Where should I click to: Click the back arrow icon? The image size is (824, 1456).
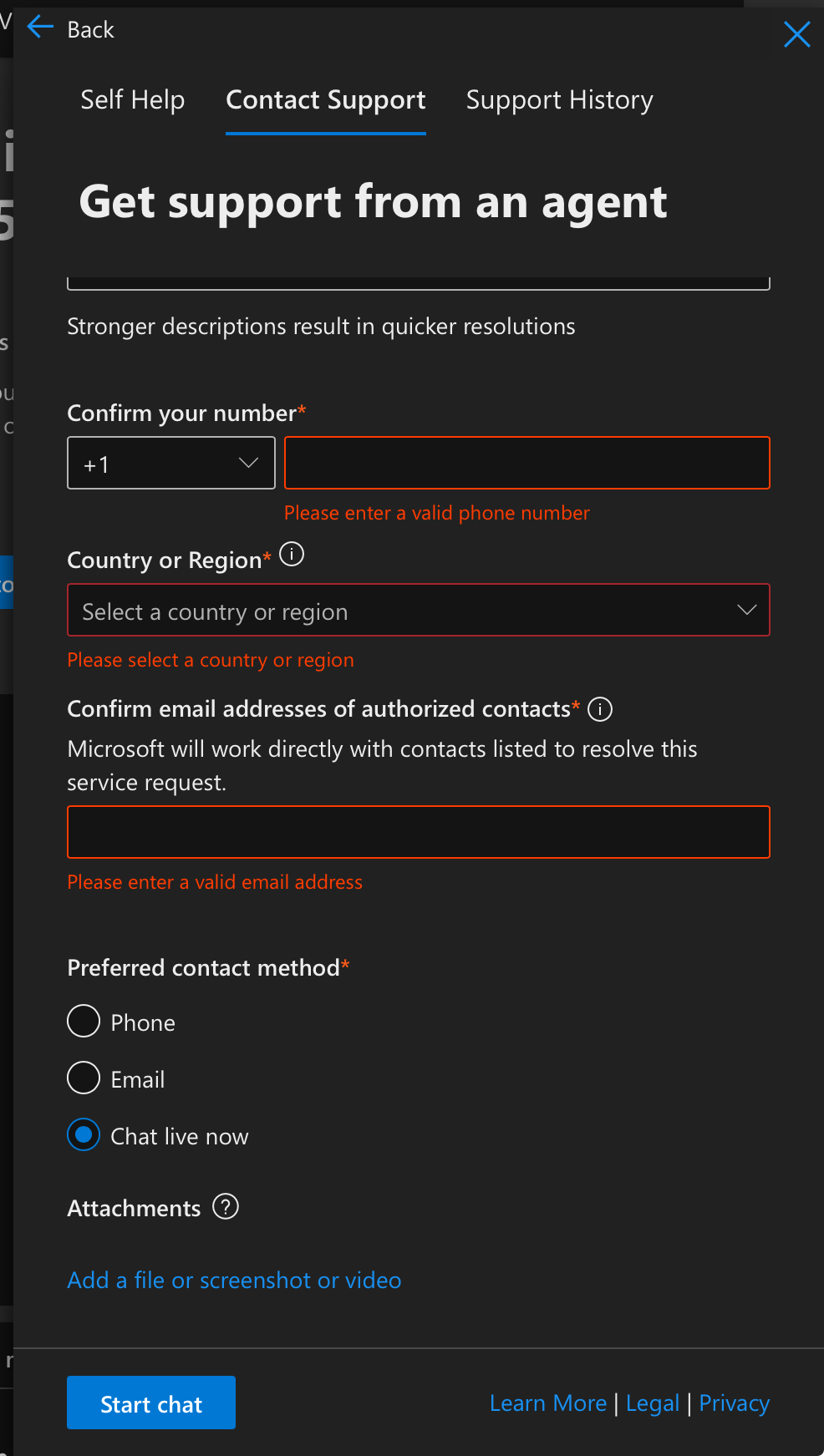pyautogui.click(x=40, y=28)
